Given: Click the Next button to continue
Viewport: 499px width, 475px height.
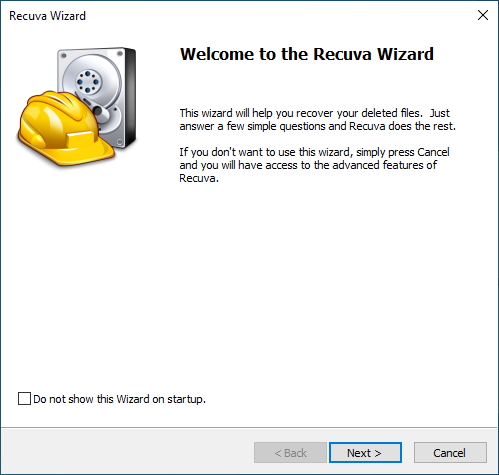Looking at the screenshot, I should click(365, 453).
